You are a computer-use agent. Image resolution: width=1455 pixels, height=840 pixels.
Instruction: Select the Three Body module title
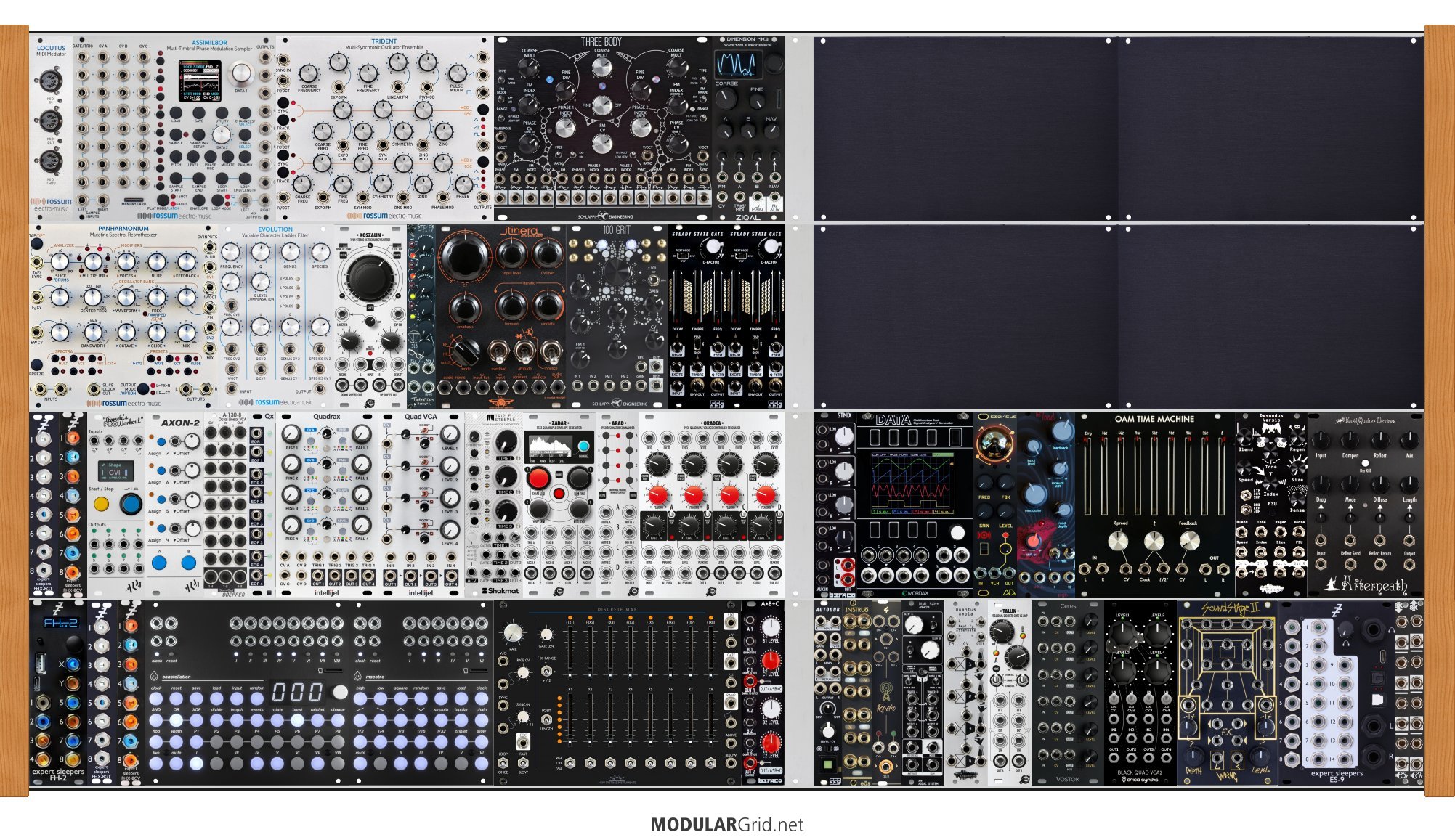pyautogui.click(x=601, y=42)
